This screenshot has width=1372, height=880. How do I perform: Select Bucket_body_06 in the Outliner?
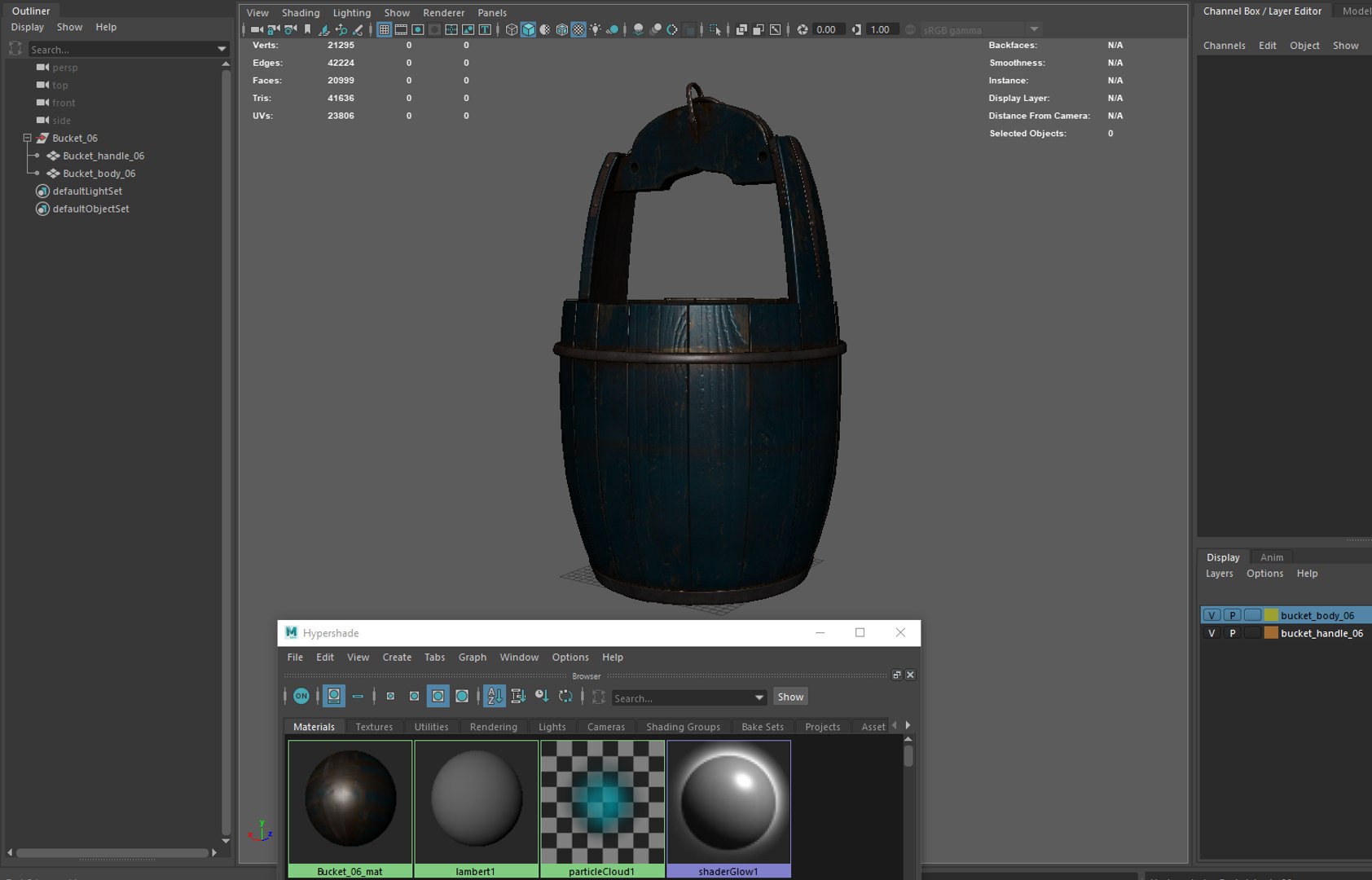[x=99, y=174]
